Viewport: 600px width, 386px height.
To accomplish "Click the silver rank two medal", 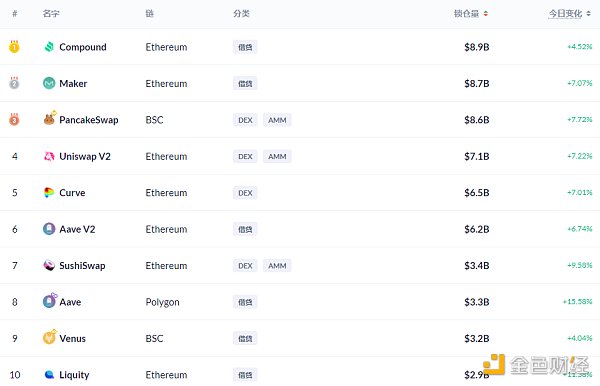I will (x=14, y=83).
